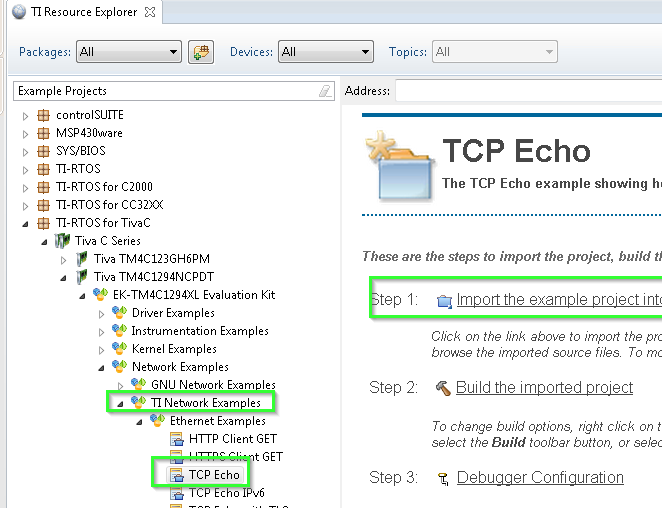Viewport: 662px width, 508px height.
Task: Expand the MSP430ware tree node
Action: coord(25,134)
